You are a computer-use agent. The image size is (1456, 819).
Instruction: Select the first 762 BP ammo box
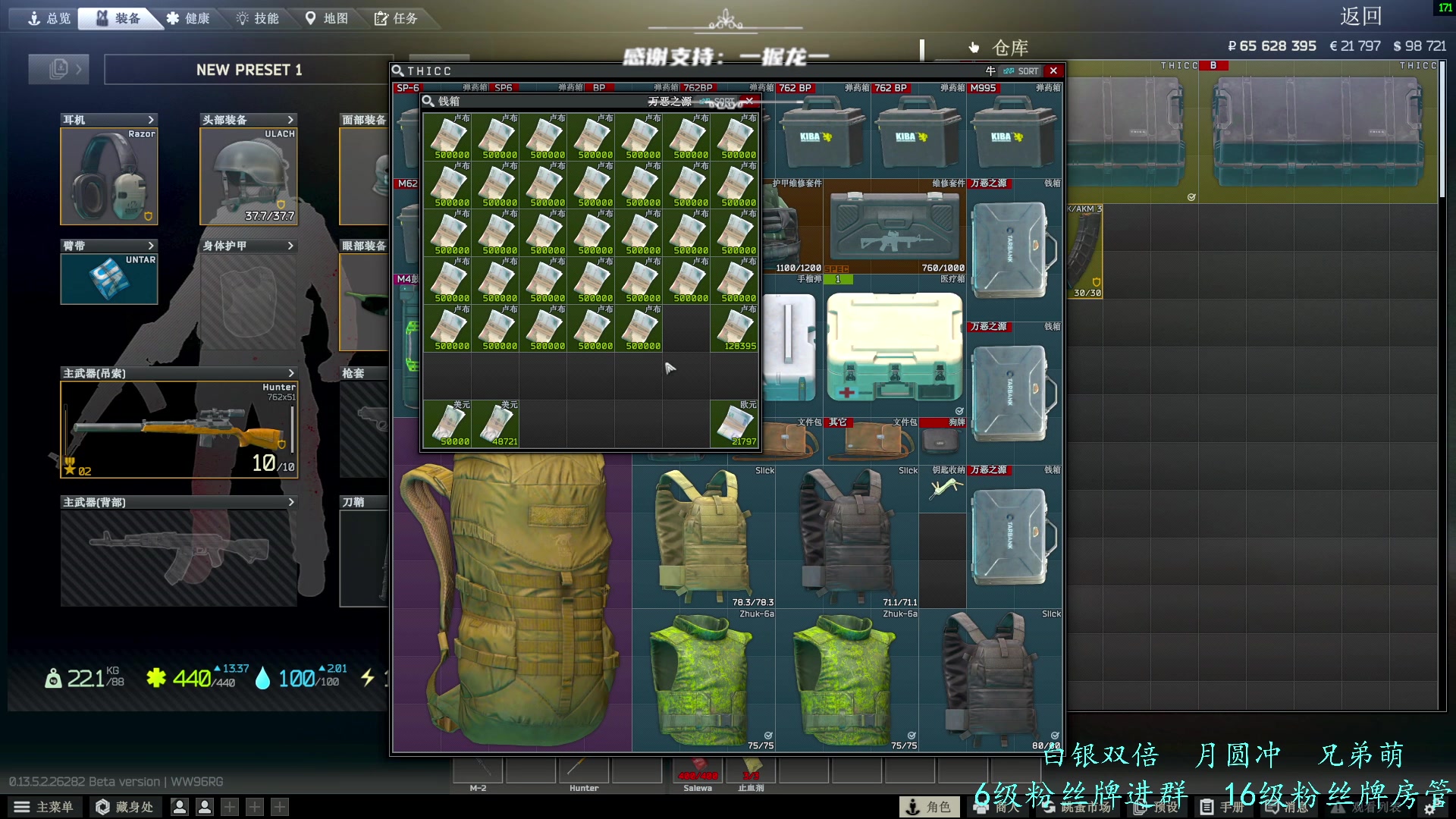tap(823, 130)
